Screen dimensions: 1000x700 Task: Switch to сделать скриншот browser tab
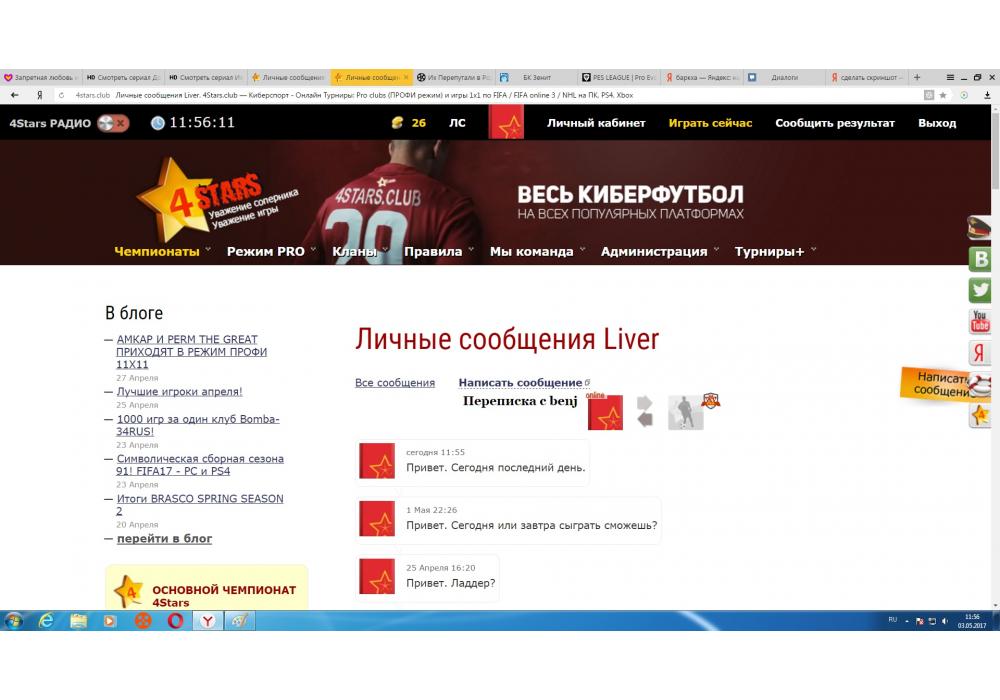(867, 77)
